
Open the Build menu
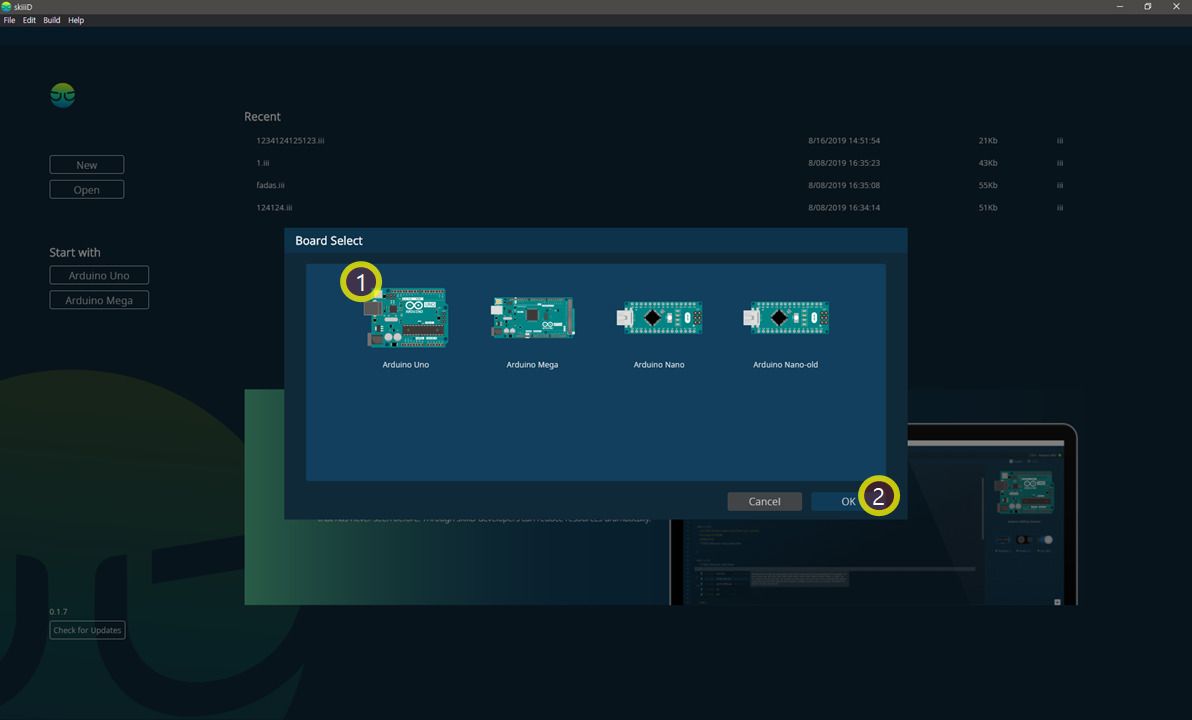(x=52, y=20)
